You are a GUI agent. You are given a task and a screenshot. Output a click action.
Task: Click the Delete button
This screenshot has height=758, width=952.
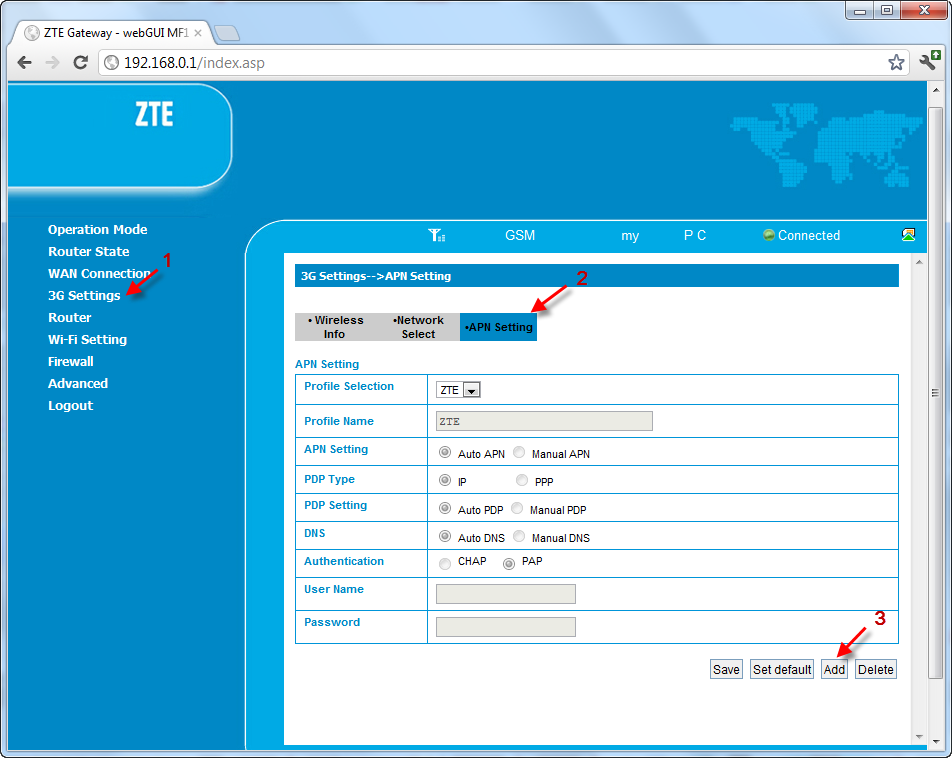pyautogui.click(x=876, y=669)
